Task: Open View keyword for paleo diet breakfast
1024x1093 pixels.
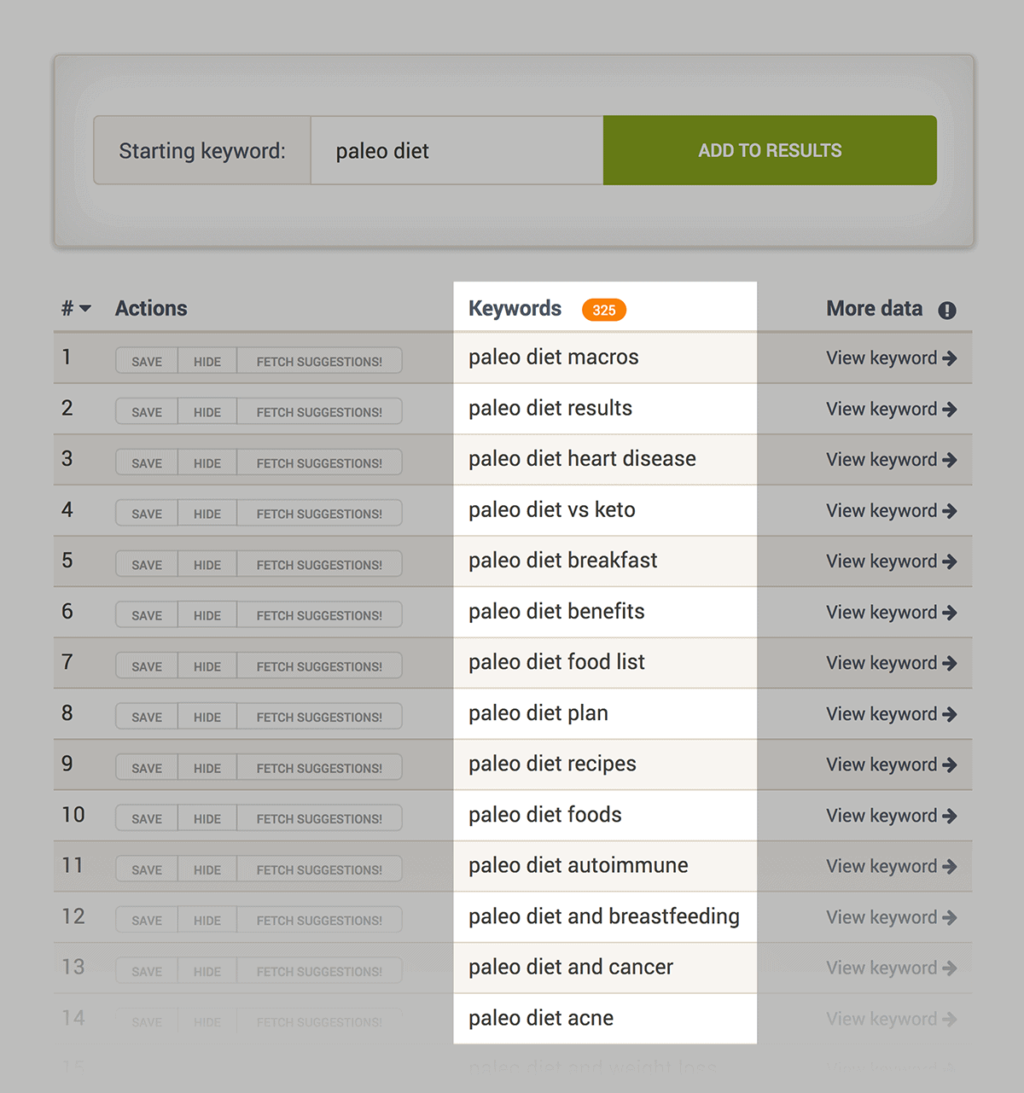Action: coord(881,562)
